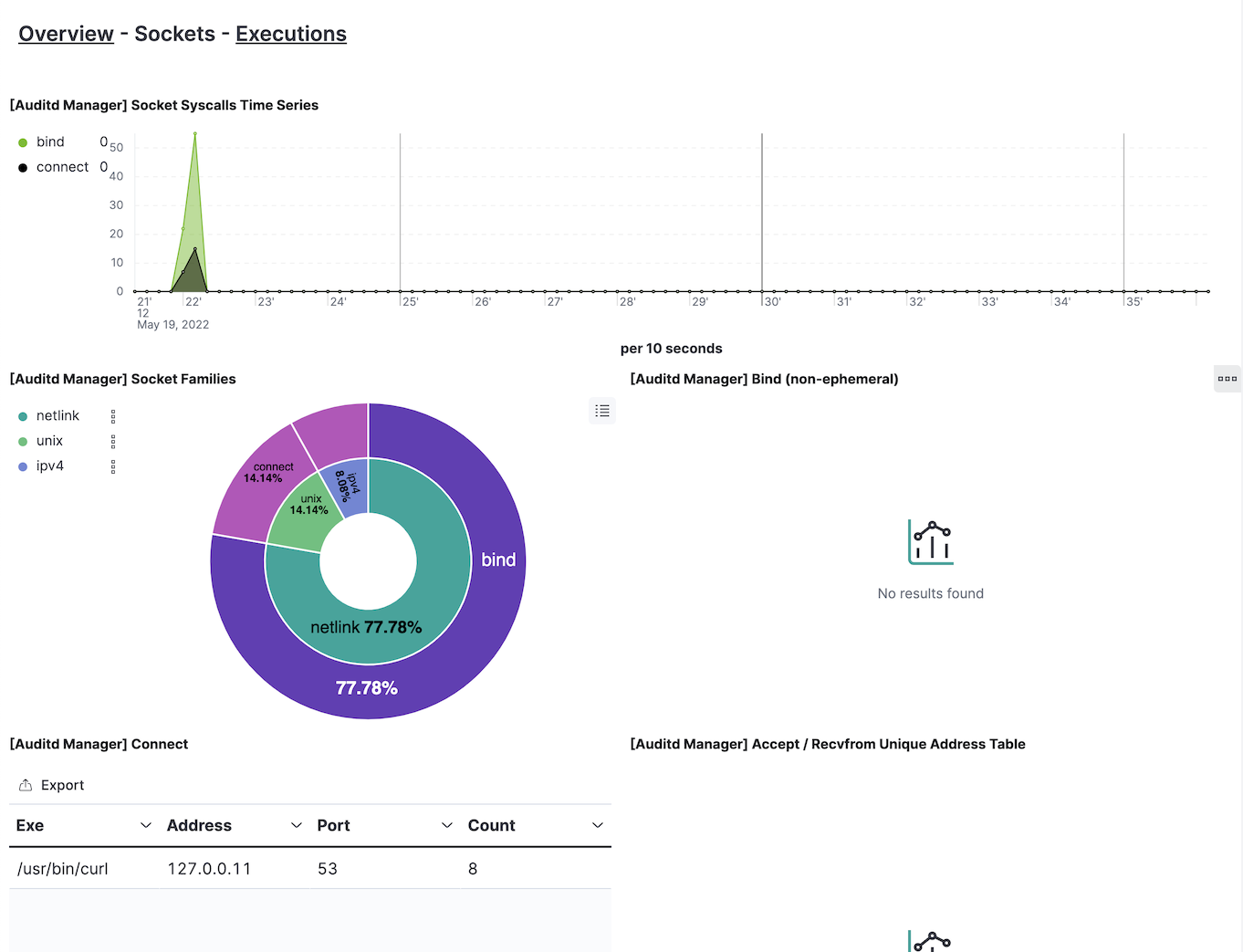Switch to the Sockets tab
1243x952 pixels.
(174, 34)
